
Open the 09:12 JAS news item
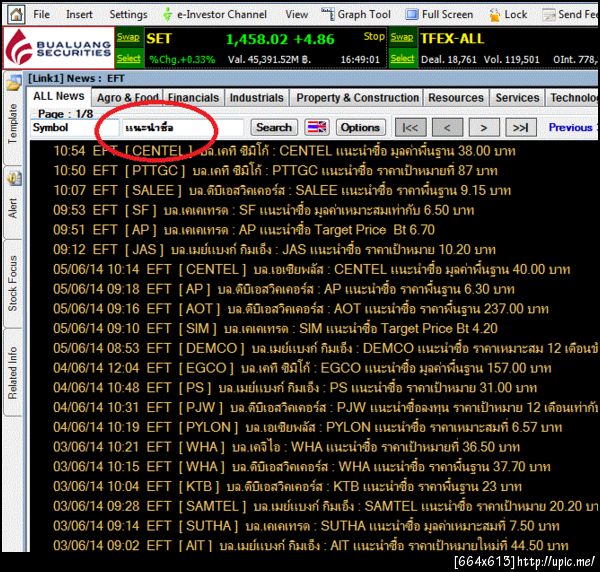tap(274, 249)
